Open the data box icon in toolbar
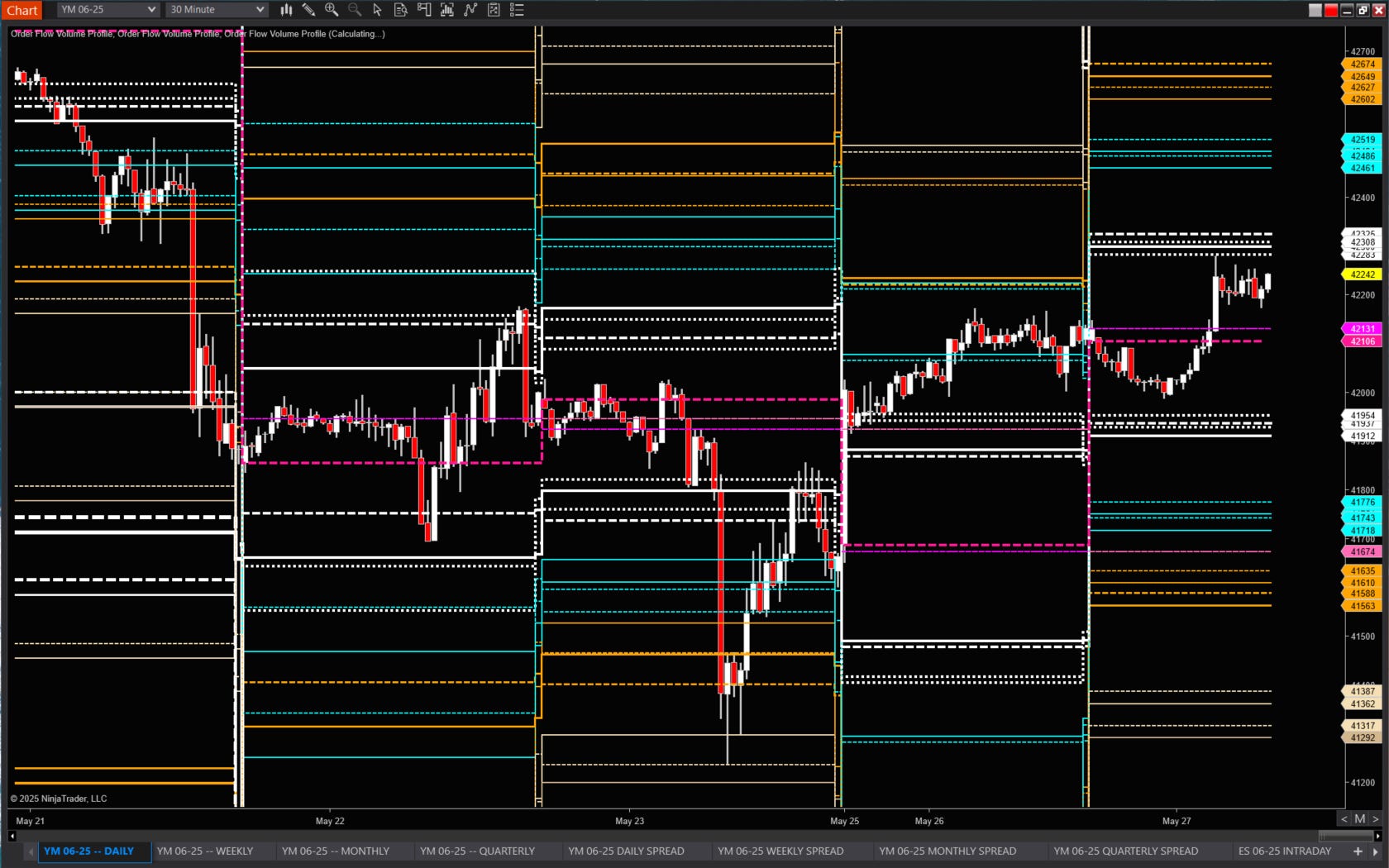This screenshot has height=868, width=1389. [401, 10]
